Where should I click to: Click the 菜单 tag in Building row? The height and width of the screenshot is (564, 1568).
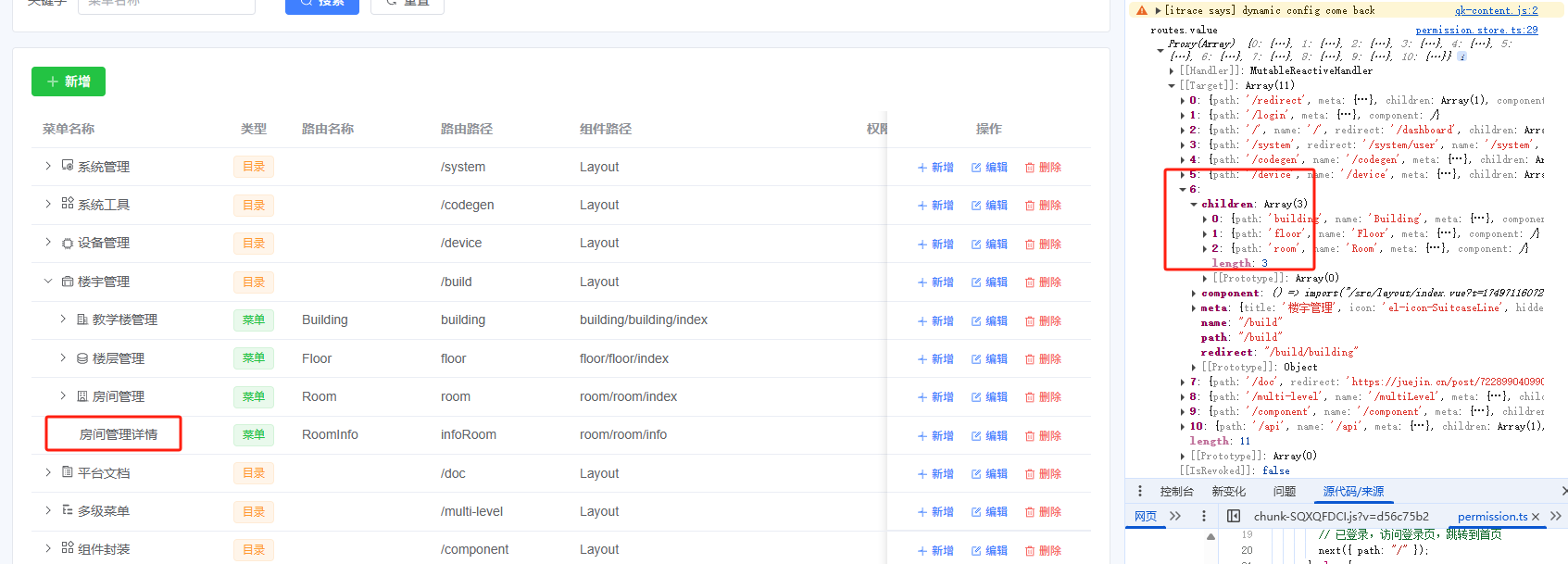click(254, 320)
